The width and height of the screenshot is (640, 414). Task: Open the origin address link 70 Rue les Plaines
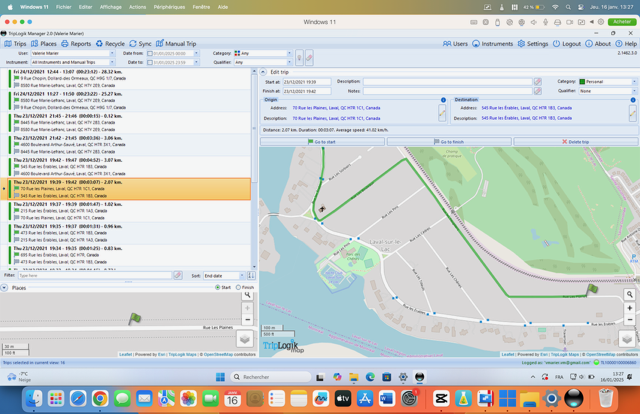336,108
